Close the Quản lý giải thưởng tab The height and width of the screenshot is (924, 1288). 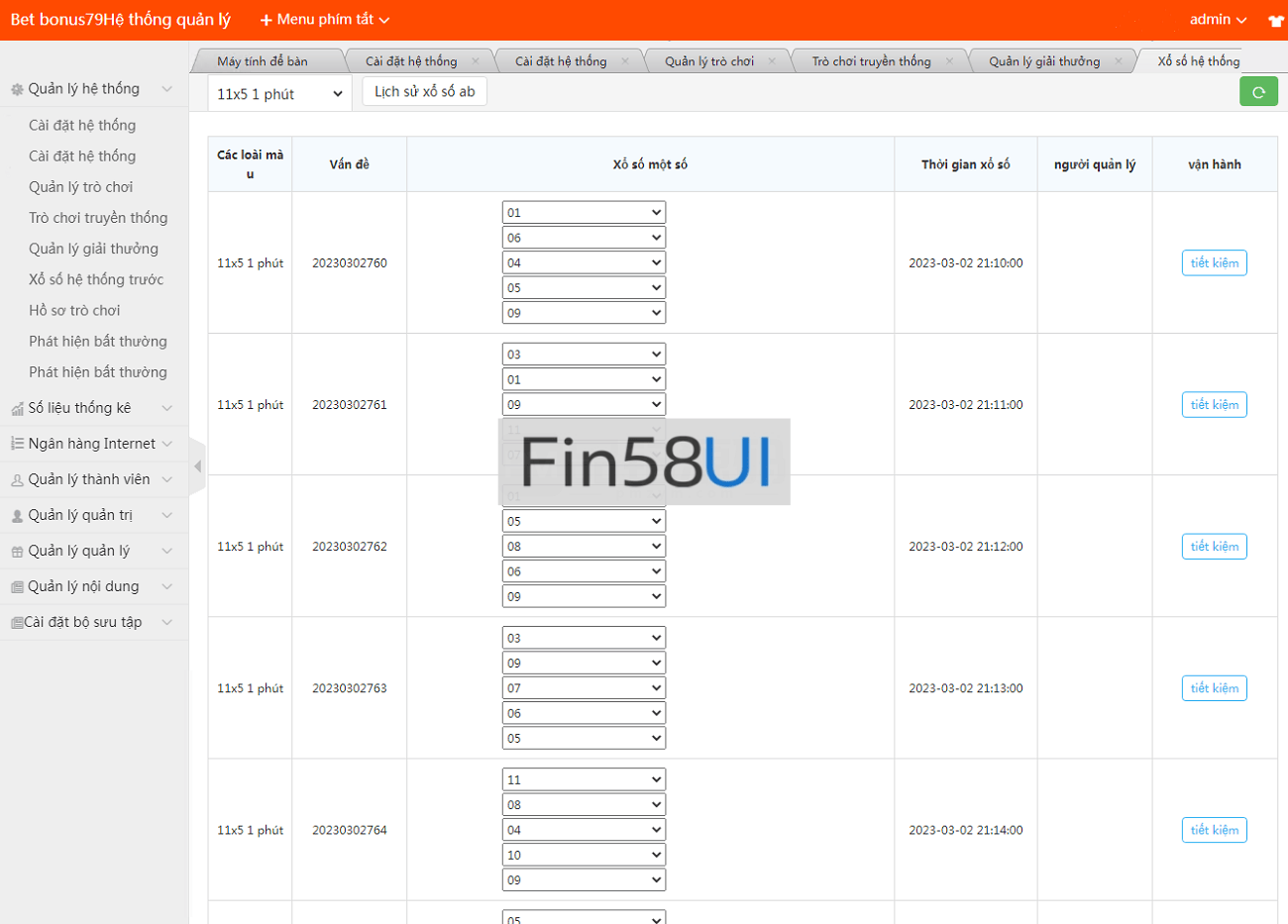pyautogui.click(x=1119, y=61)
